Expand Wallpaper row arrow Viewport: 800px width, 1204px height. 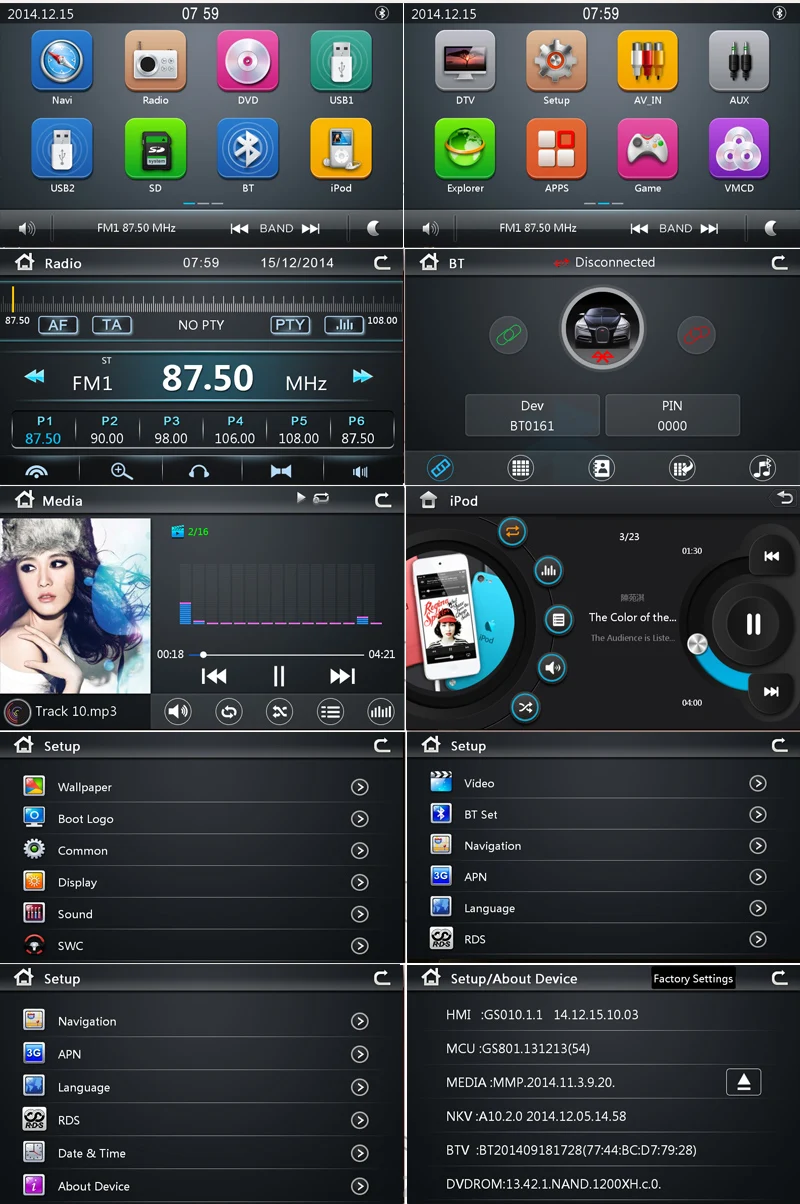(x=360, y=787)
